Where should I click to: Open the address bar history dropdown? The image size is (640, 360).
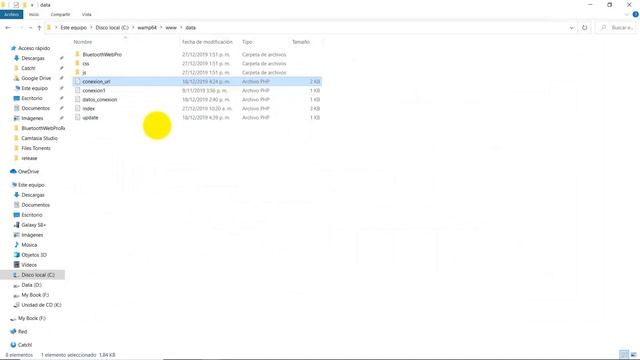(x=571, y=28)
